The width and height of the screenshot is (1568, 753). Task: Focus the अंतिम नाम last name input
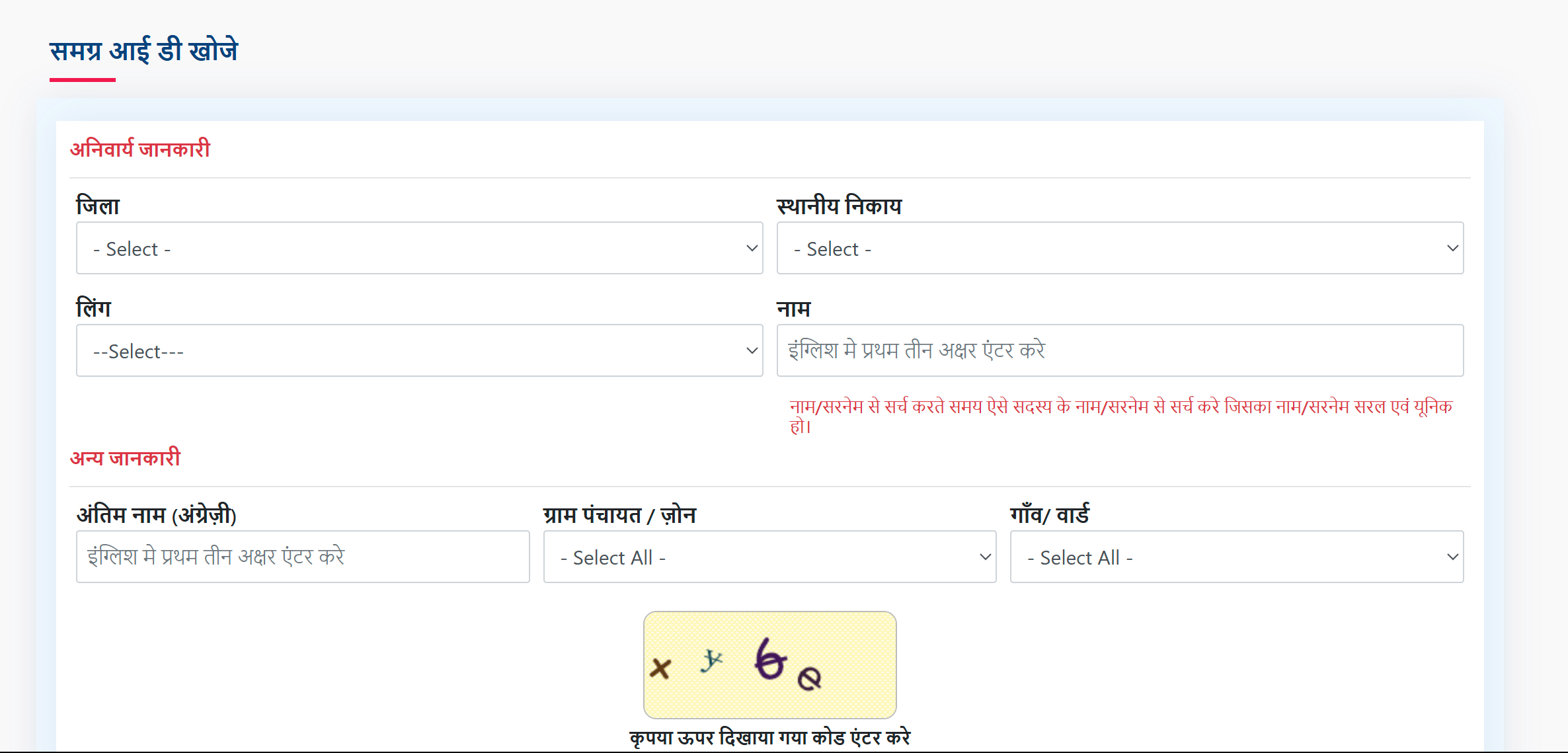coord(303,557)
